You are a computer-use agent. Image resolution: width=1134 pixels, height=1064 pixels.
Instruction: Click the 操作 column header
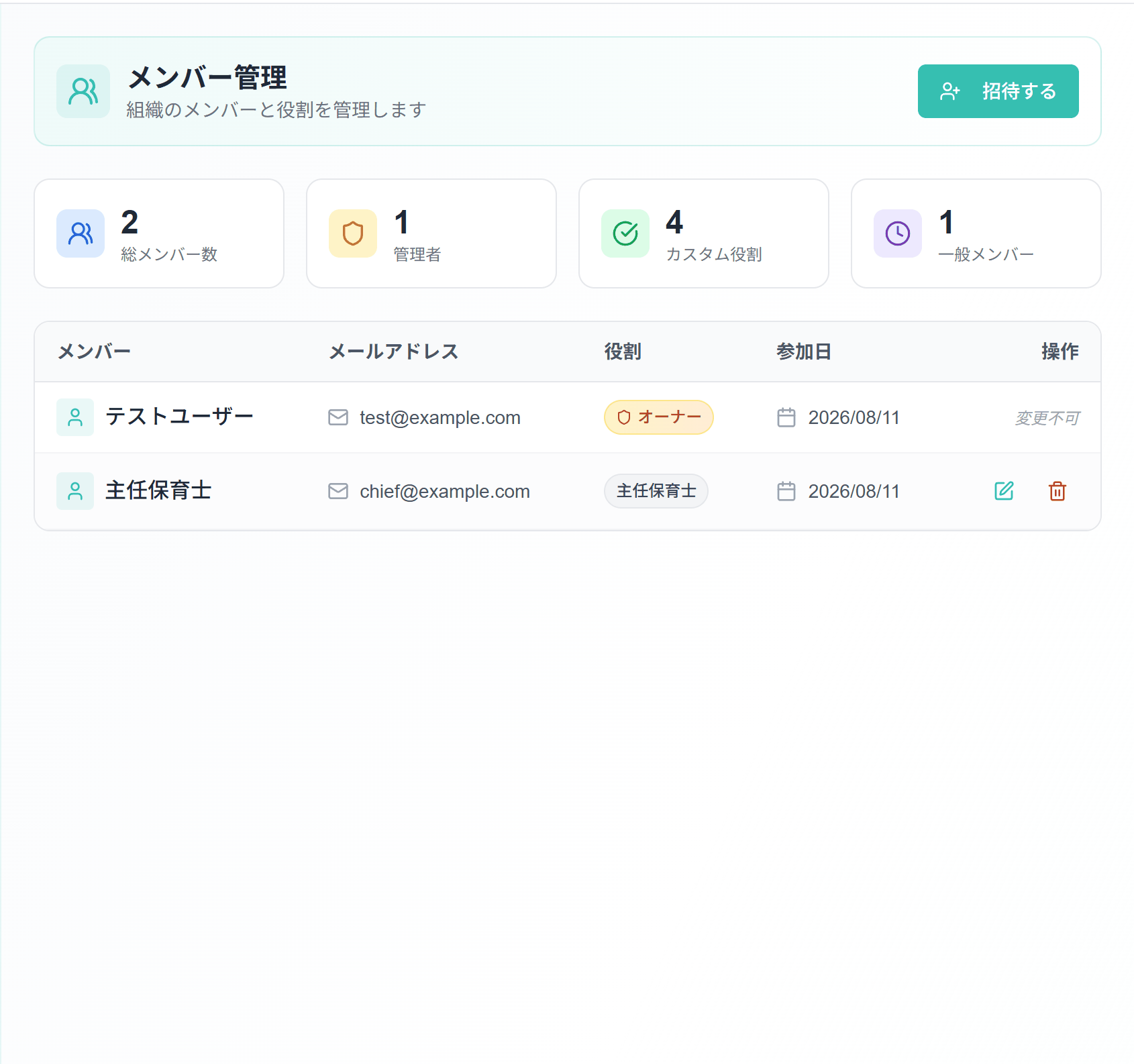coord(1060,352)
